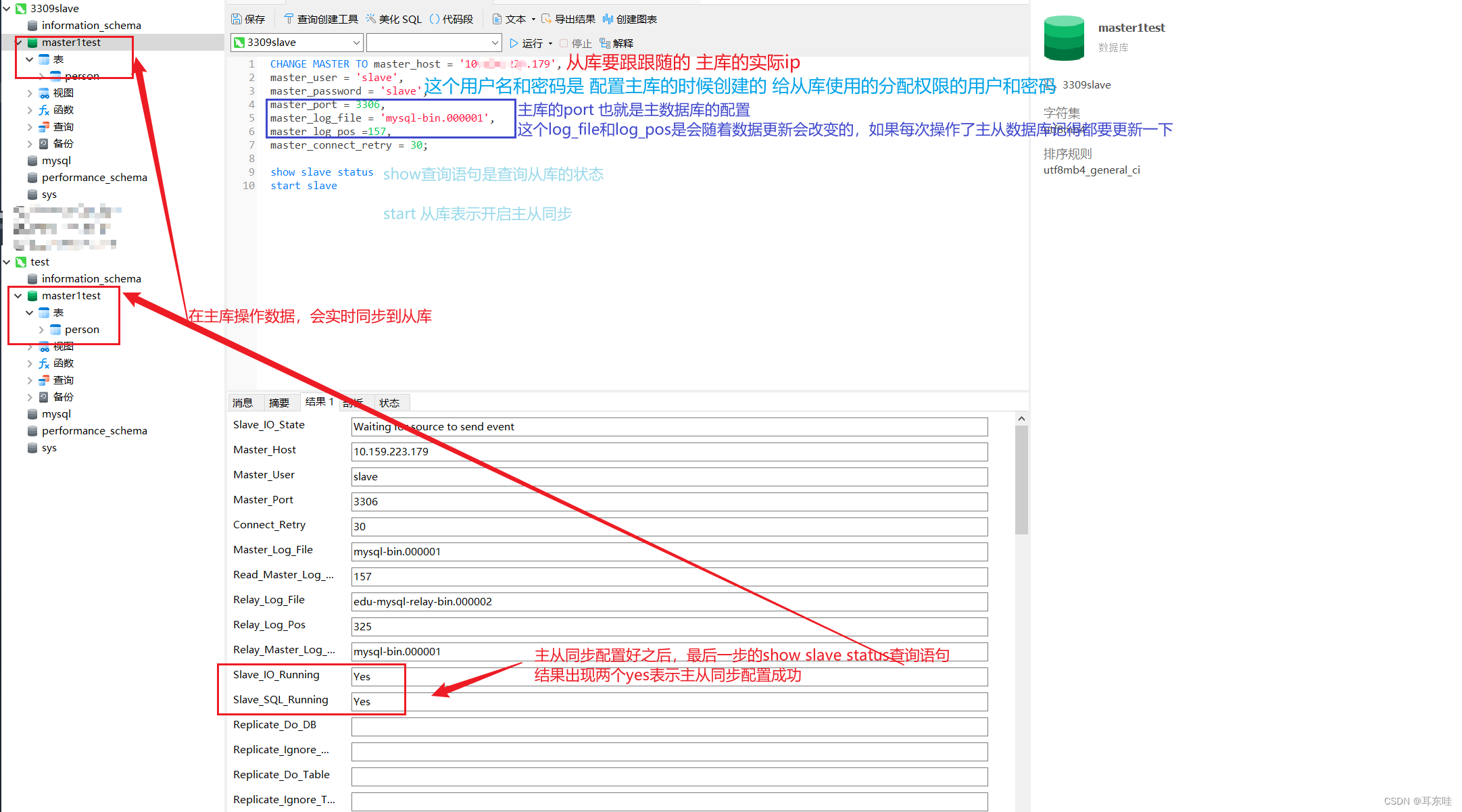The image size is (1462, 812).
Task: Select information_schema under the test connection
Action: [x=91, y=278]
